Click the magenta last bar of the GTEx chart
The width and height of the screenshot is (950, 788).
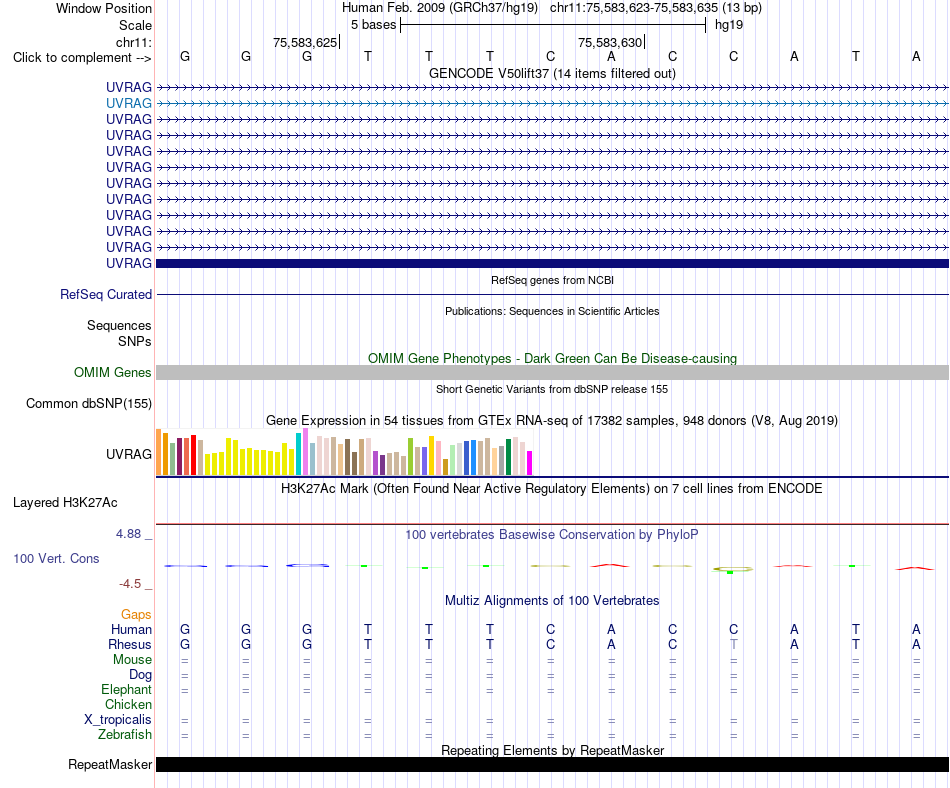(x=530, y=463)
